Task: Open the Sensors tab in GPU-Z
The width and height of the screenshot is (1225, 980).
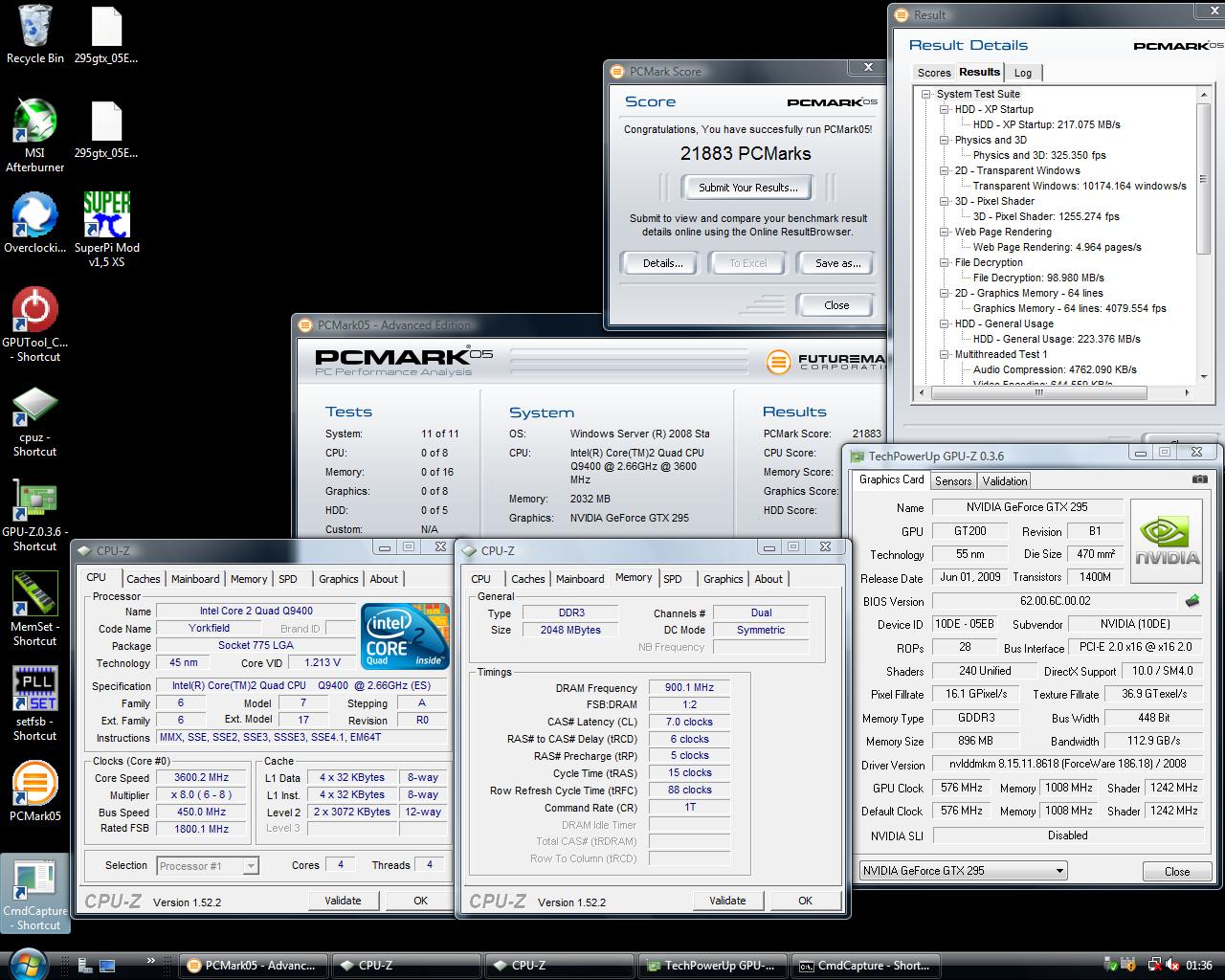Action: coord(953,480)
